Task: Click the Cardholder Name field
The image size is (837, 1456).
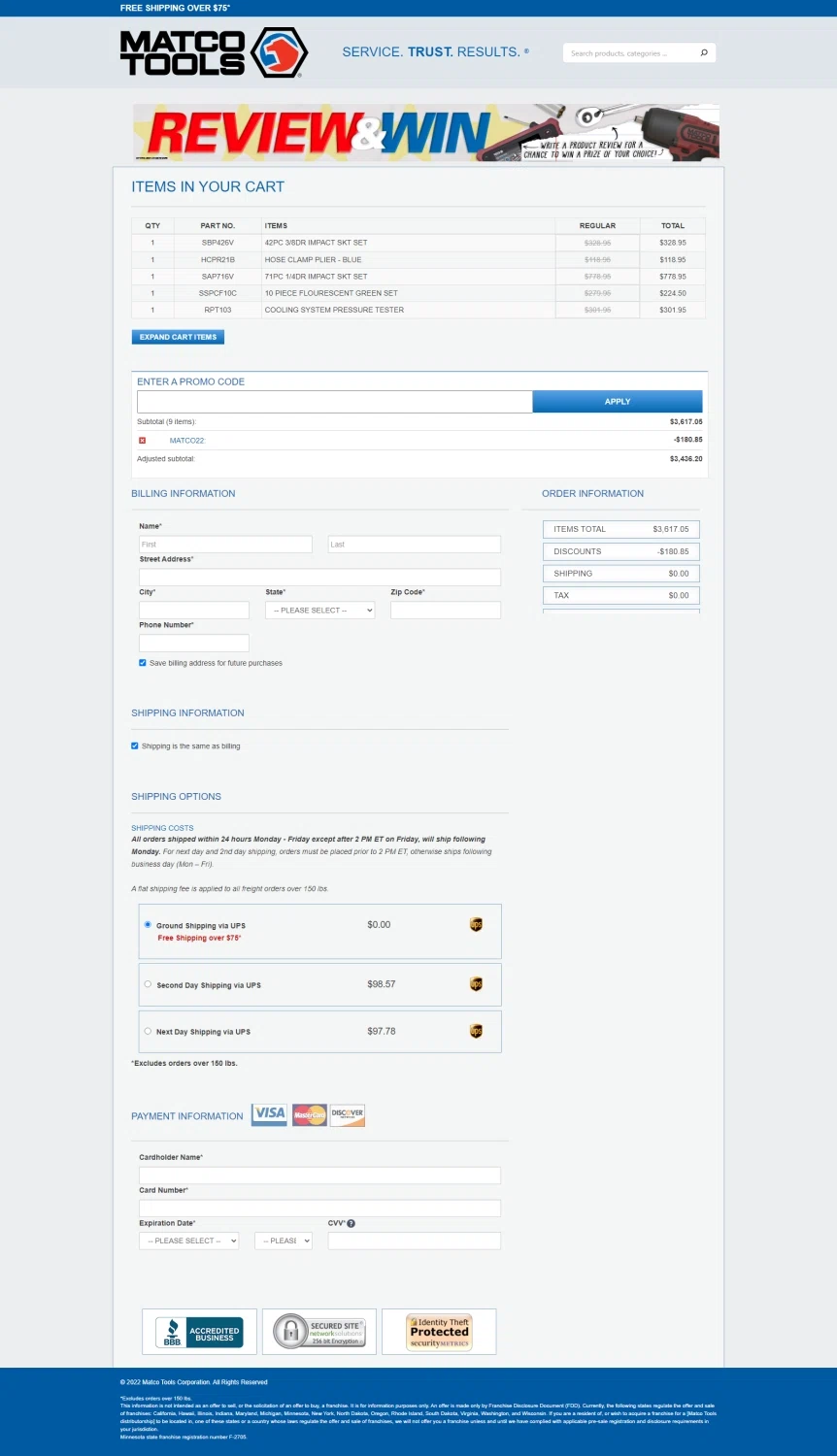Action: (319, 1175)
